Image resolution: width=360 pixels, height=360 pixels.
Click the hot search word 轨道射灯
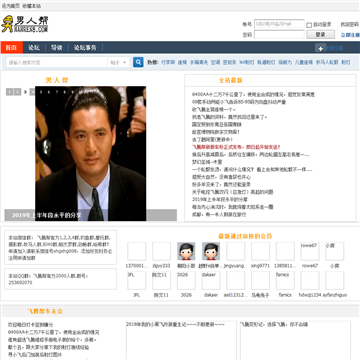pos(266,62)
